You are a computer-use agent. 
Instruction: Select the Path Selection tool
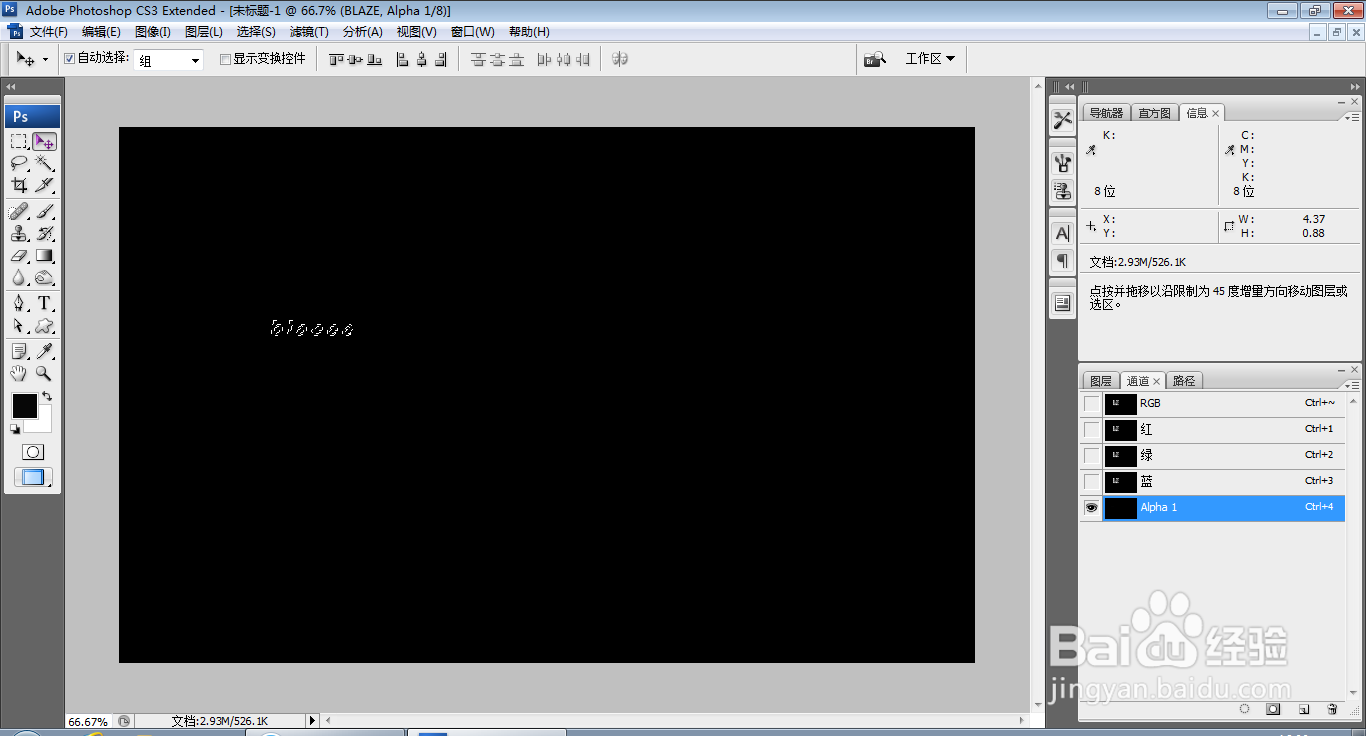[x=19, y=325]
